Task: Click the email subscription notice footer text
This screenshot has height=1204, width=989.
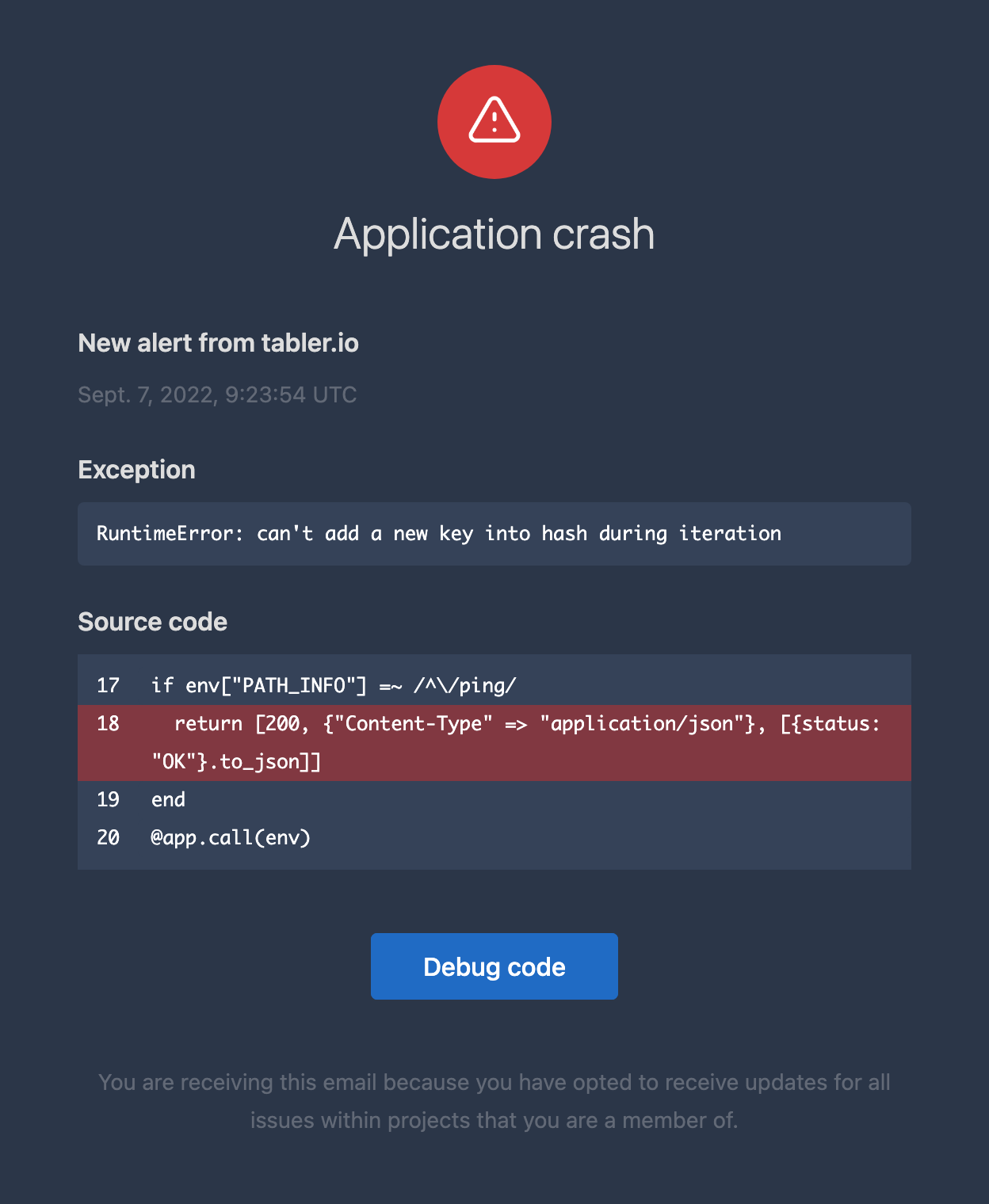Action: [494, 1101]
